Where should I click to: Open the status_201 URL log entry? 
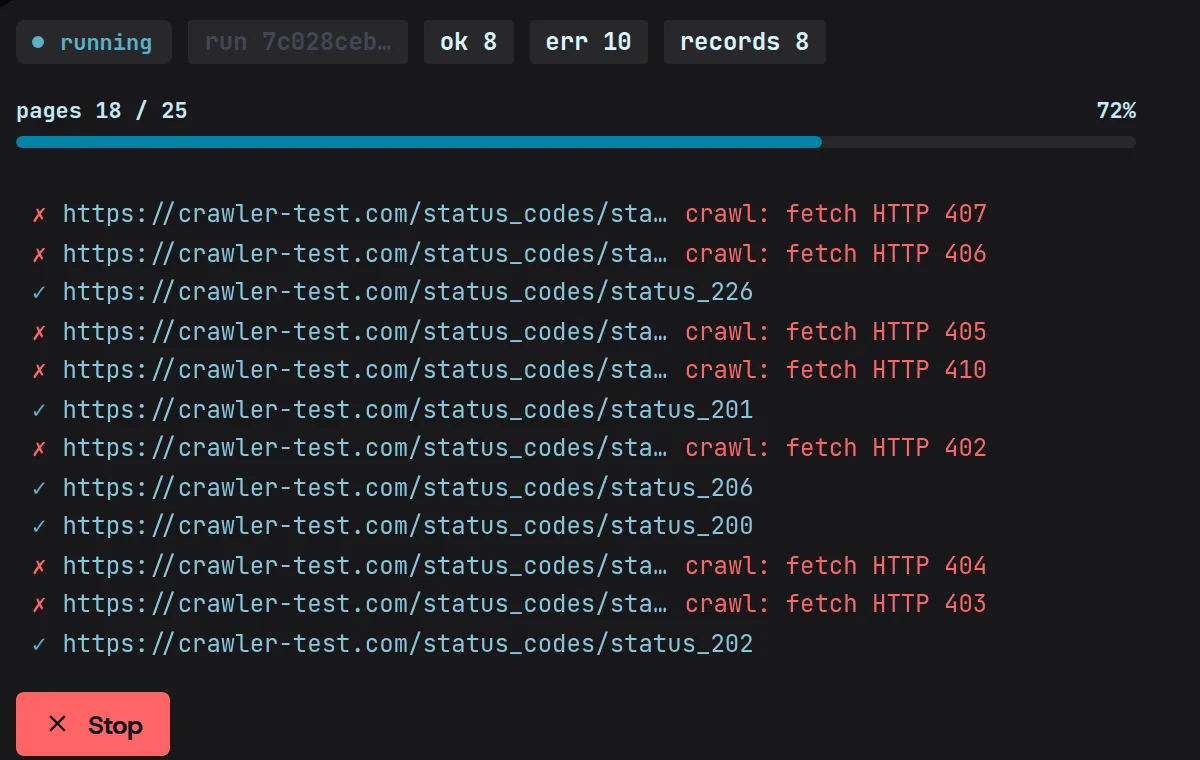408,409
